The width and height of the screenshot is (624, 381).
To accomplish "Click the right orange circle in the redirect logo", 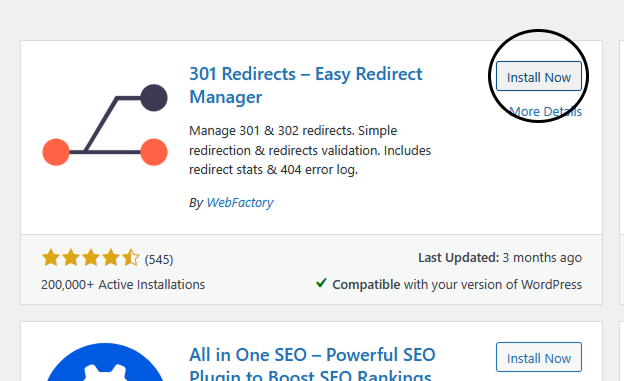I will click(x=154, y=152).
